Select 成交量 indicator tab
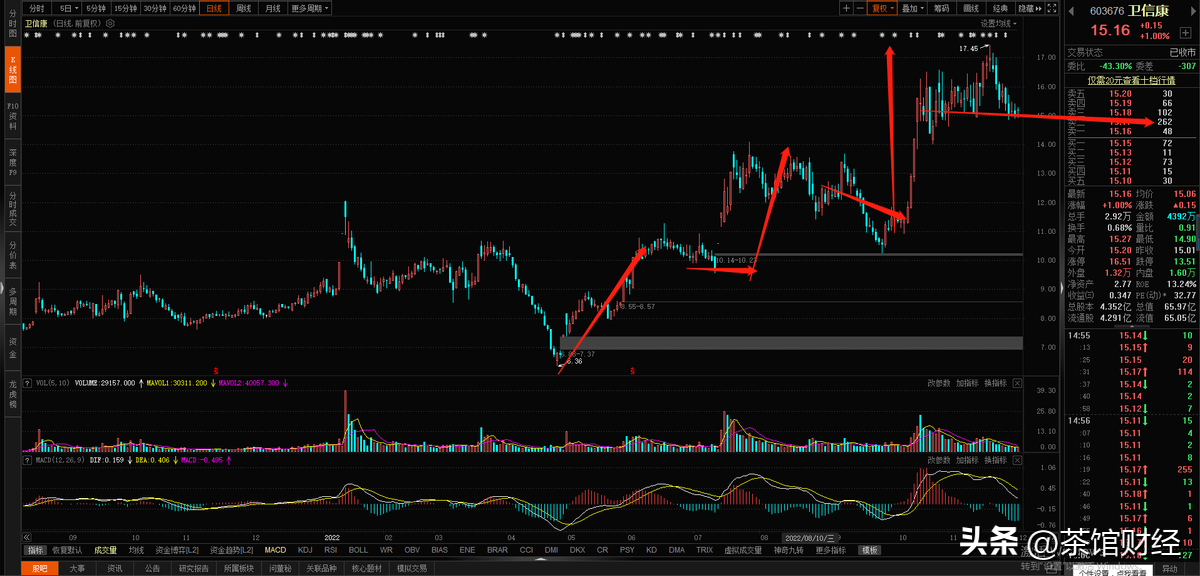1200x576 pixels. pos(105,550)
